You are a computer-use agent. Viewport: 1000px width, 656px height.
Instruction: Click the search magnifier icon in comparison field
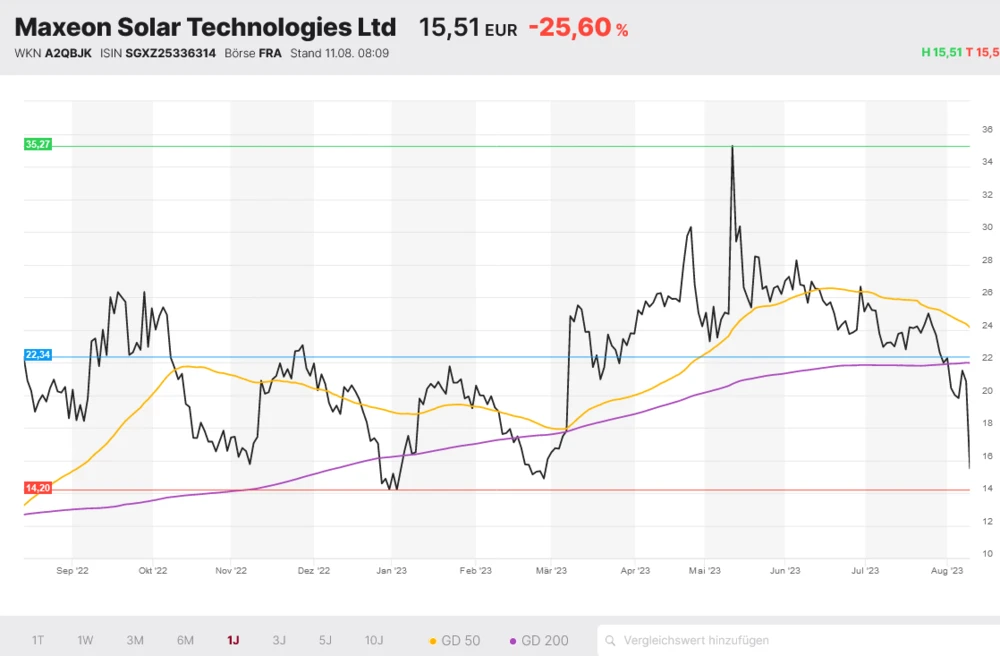point(611,640)
